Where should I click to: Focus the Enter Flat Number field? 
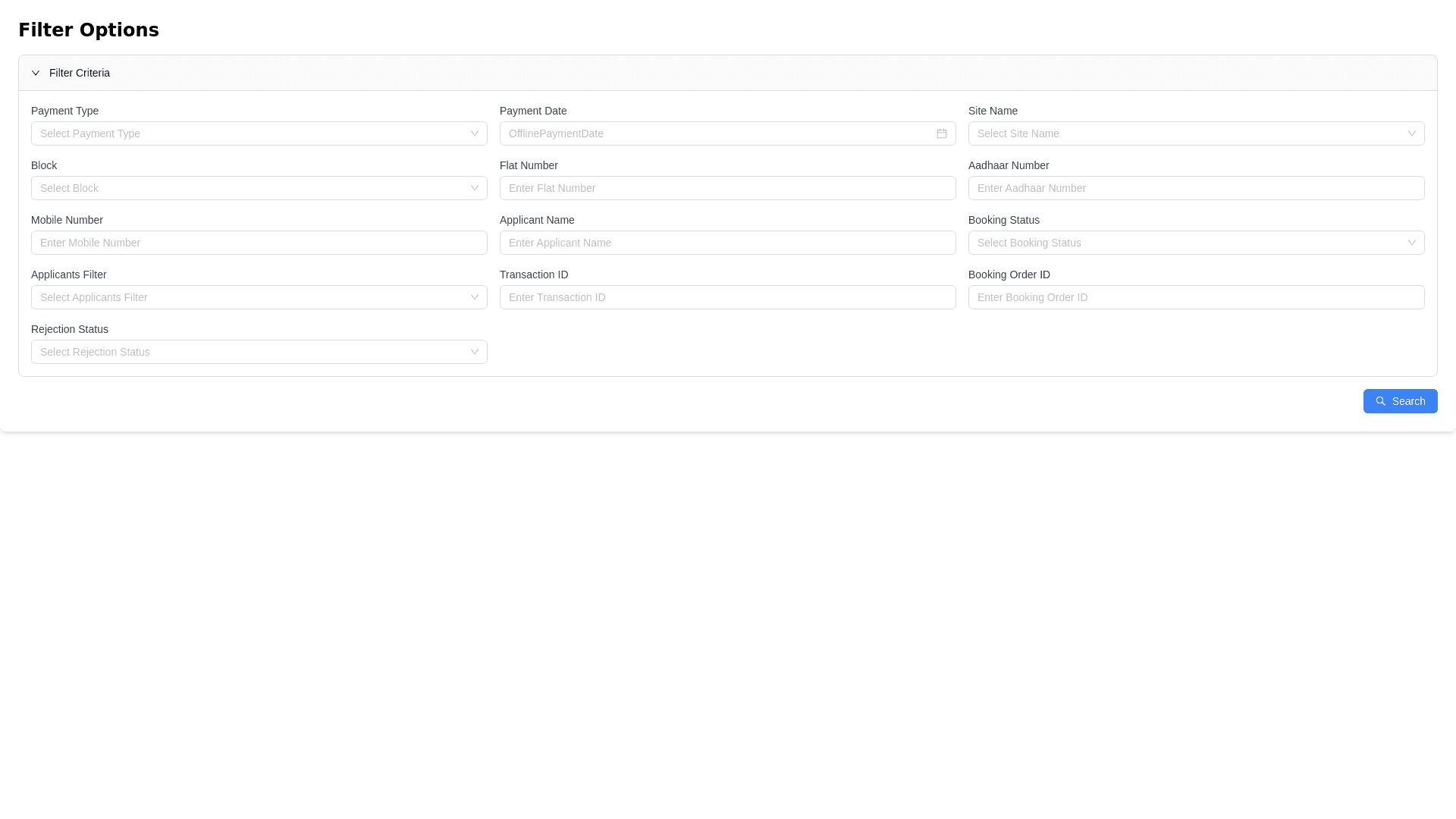(x=727, y=188)
